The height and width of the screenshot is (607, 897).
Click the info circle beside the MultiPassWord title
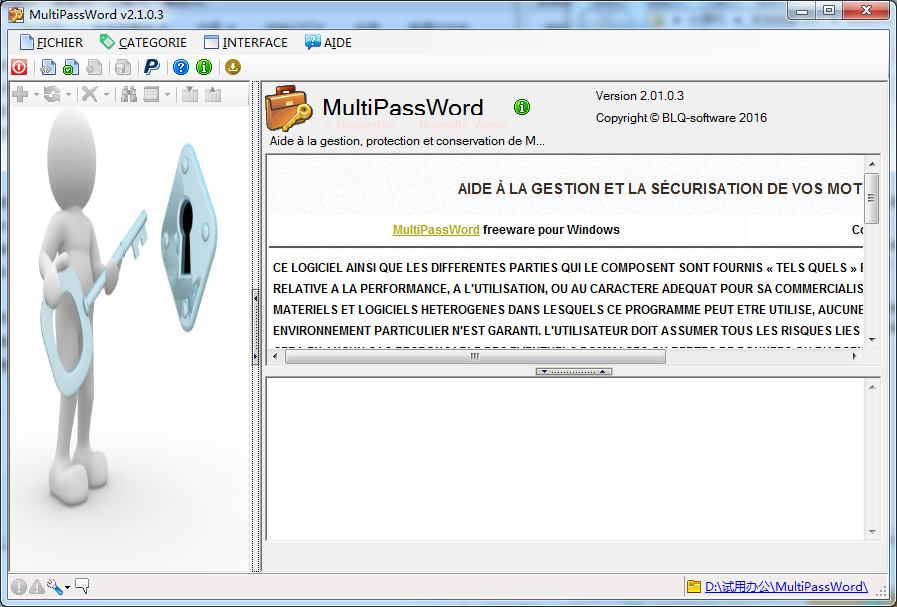pyautogui.click(x=521, y=107)
